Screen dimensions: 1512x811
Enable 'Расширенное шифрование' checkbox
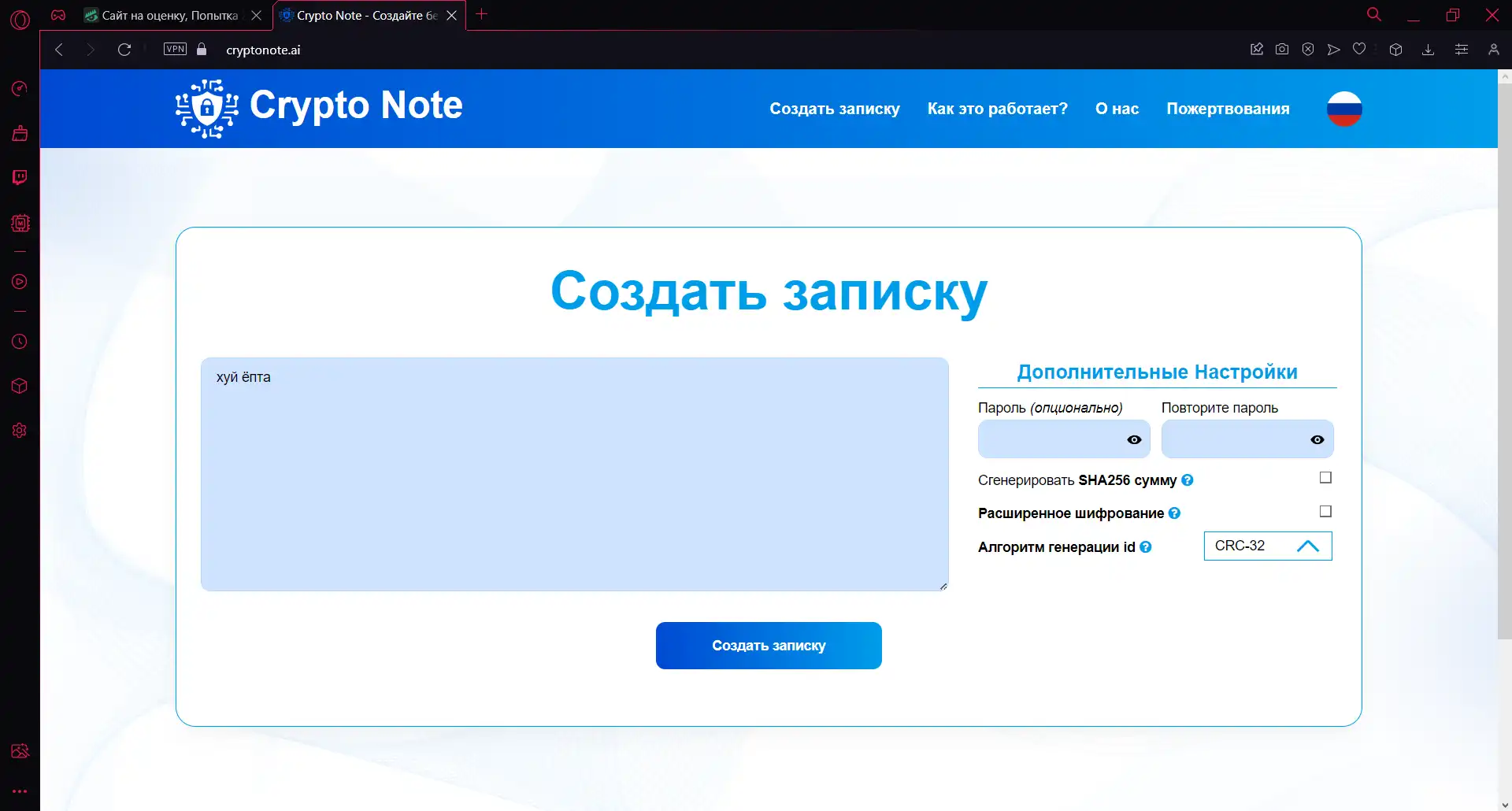(1325, 512)
